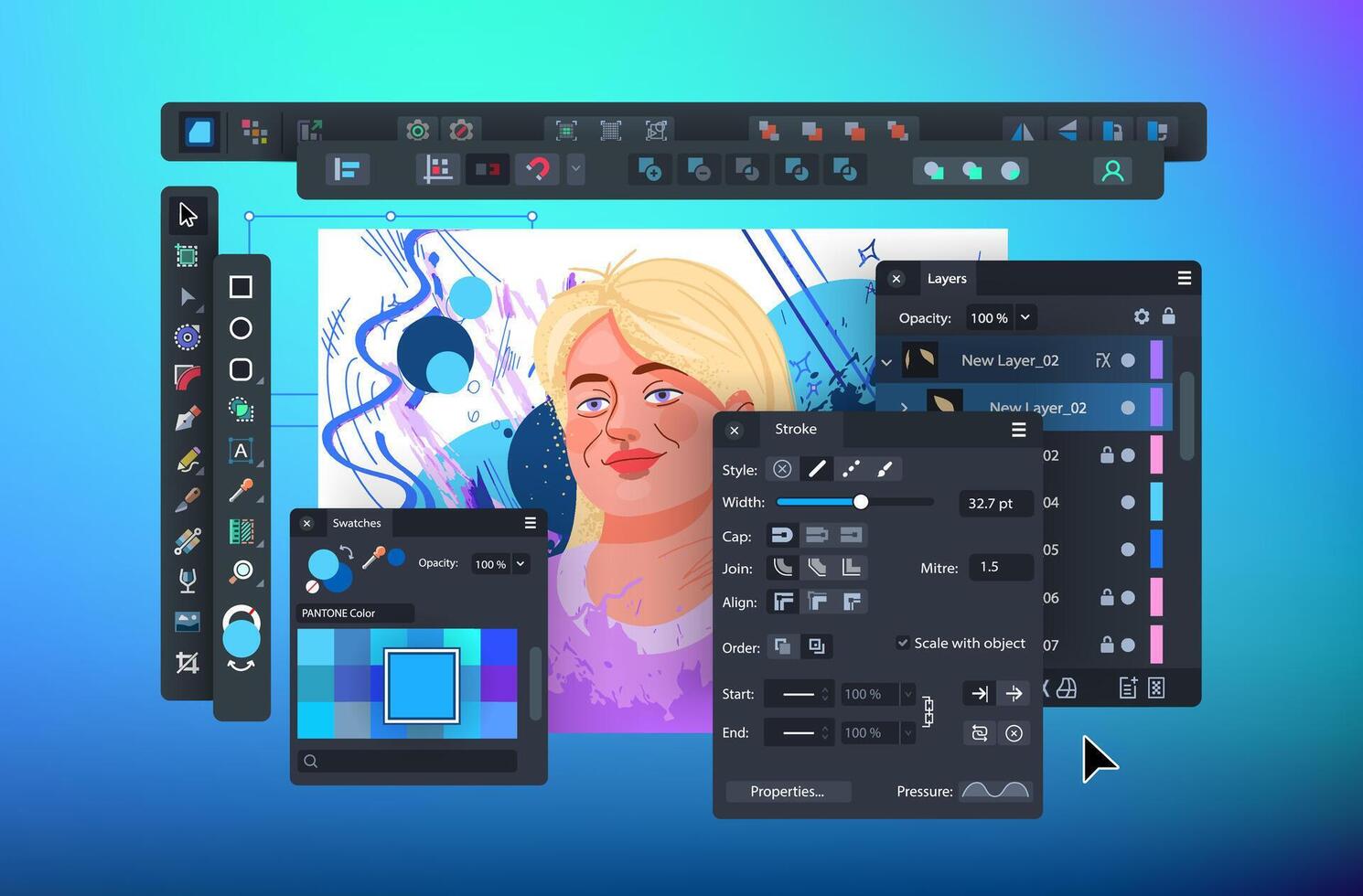This screenshot has height=896, width=1363.
Task: Open the Layers panel hamburger menu
Action: pyautogui.click(x=1184, y=278)
